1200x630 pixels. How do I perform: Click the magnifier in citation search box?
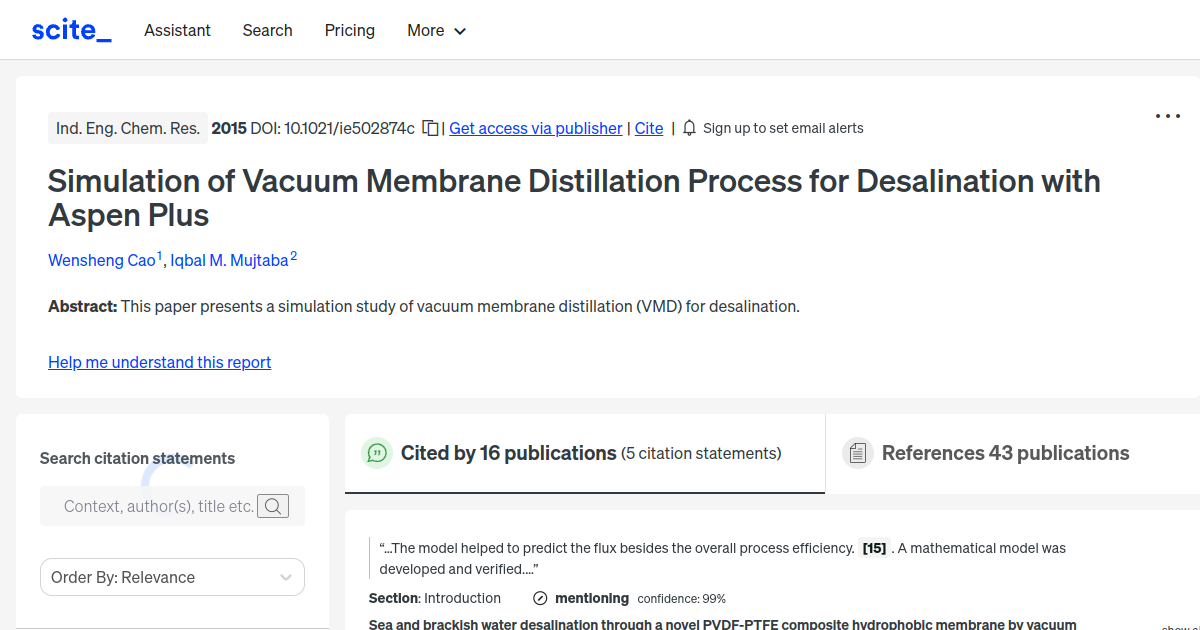[273, 506]
